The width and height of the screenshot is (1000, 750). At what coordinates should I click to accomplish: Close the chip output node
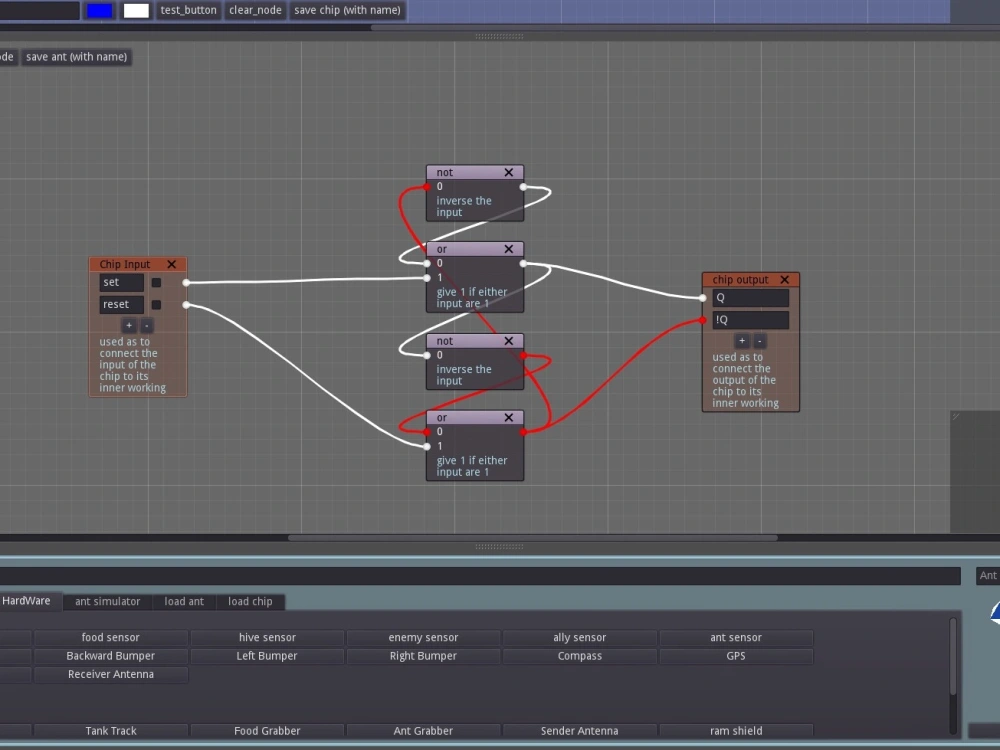click(784, 279)
